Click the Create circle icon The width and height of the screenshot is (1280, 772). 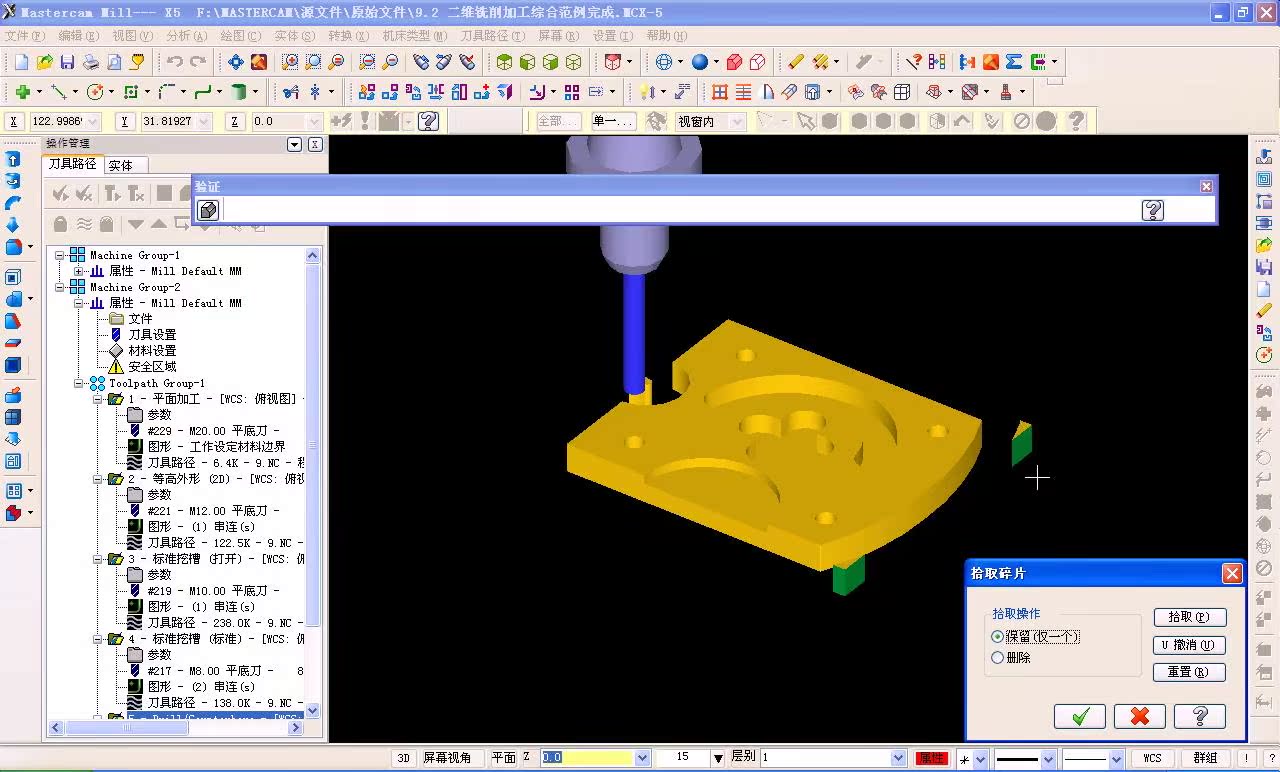pos(95,92)
